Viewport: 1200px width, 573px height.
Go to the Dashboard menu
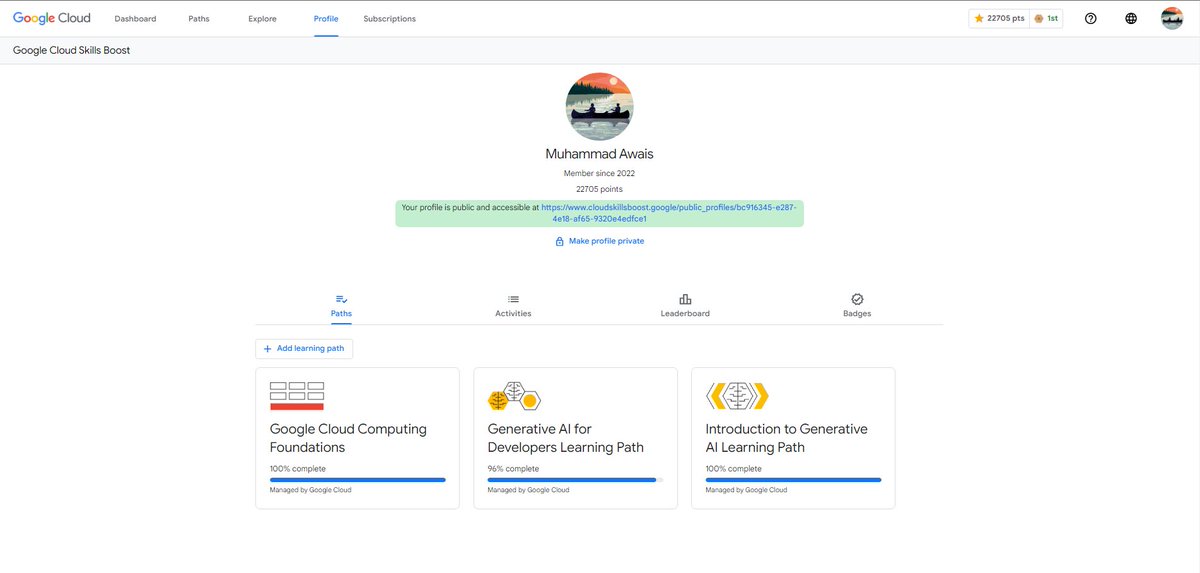pyautogui.click(x=135, y=19)
